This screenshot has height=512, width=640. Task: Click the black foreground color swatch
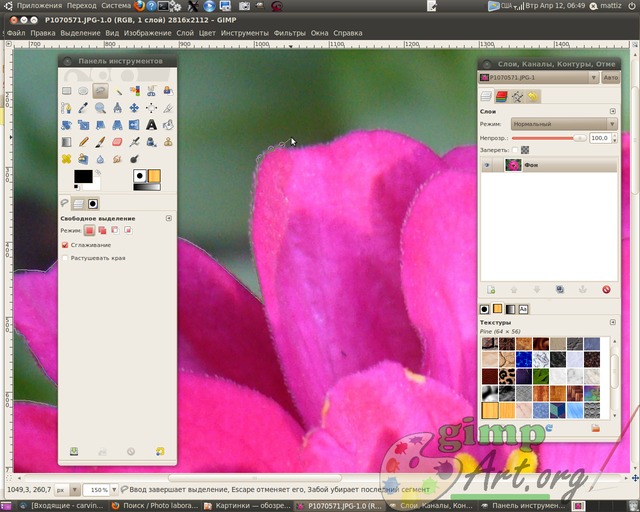(83, 176)
